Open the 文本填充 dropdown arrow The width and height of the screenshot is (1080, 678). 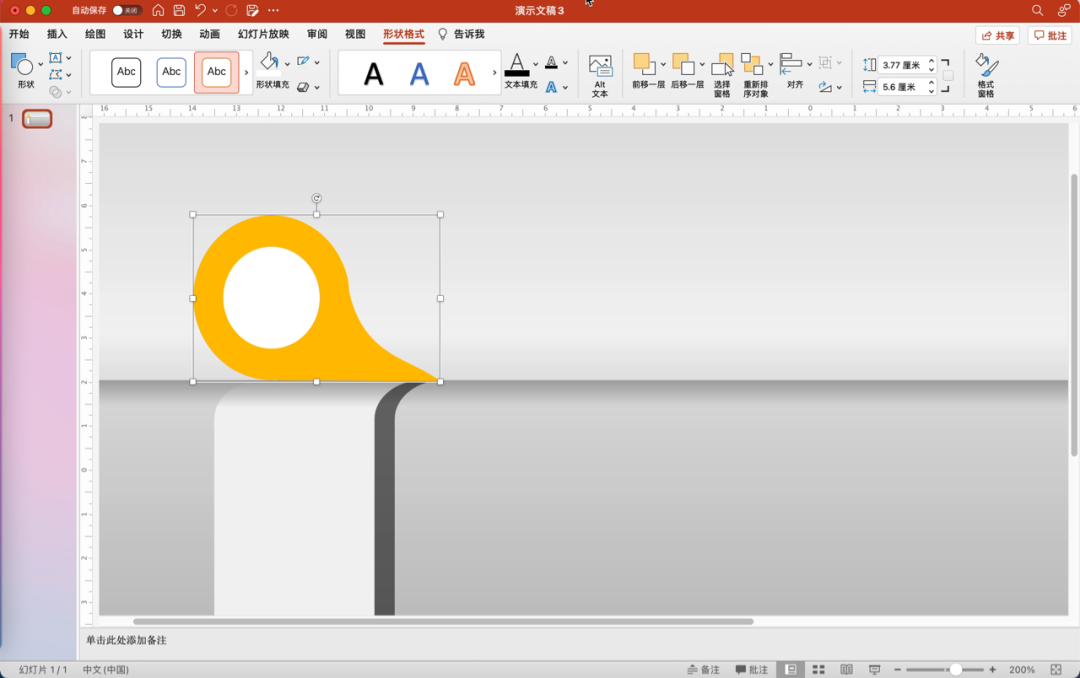coord(535,64)
